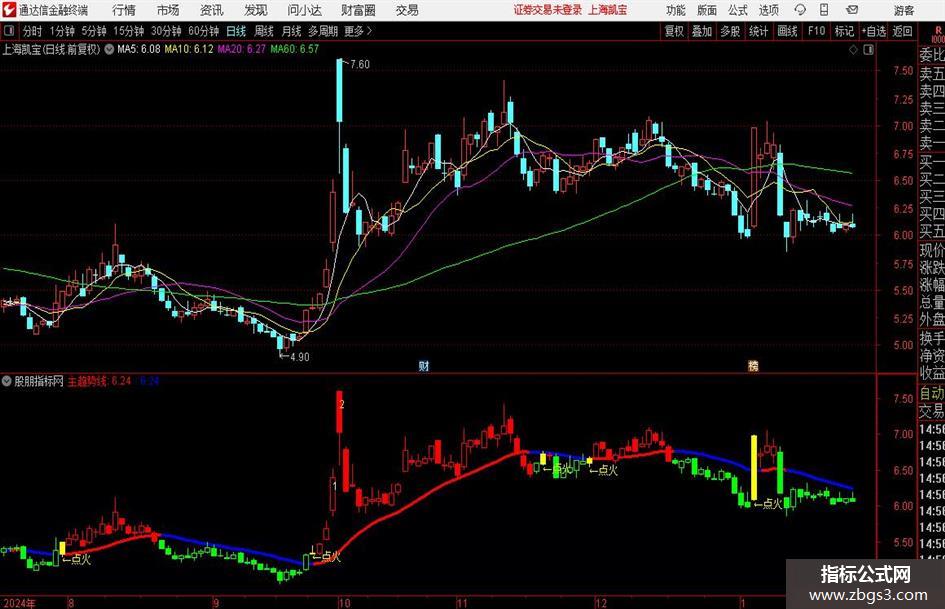Viewport: 945px width, 609px height.
Task: Click the tall yellow candle in indicator panel
Action: 754,468
